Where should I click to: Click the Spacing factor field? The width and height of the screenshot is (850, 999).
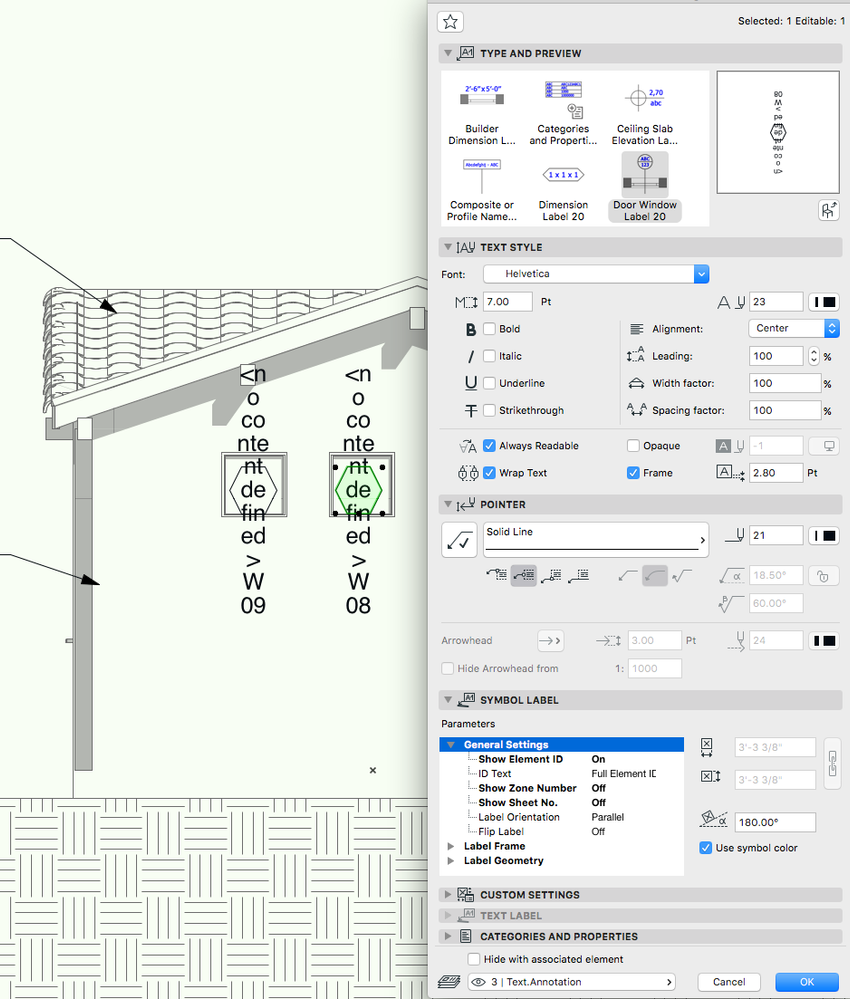click(785, 410)
